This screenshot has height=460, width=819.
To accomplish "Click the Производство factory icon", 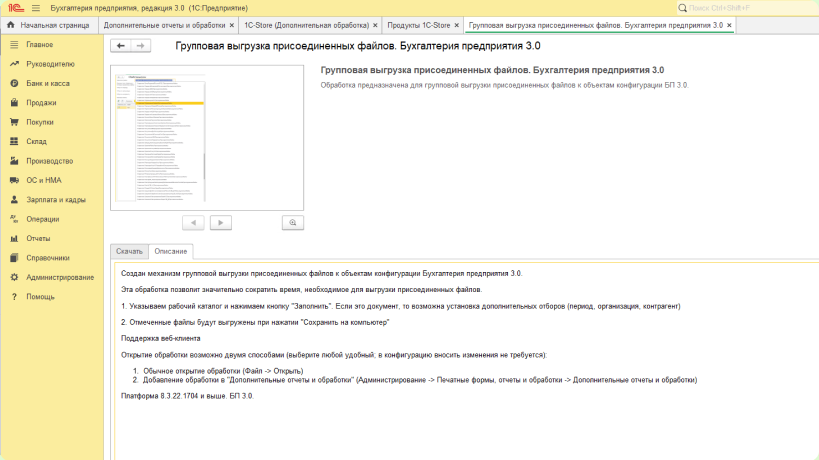I will pyautogui.click(x=14, y=161).
